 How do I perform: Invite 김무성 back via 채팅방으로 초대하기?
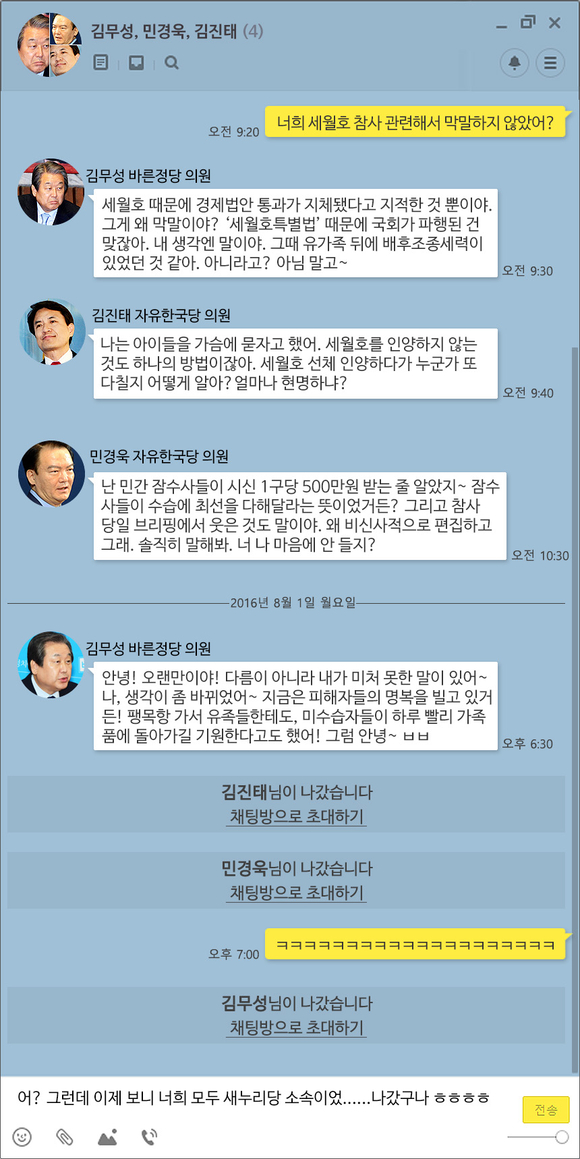(296, 1027)
